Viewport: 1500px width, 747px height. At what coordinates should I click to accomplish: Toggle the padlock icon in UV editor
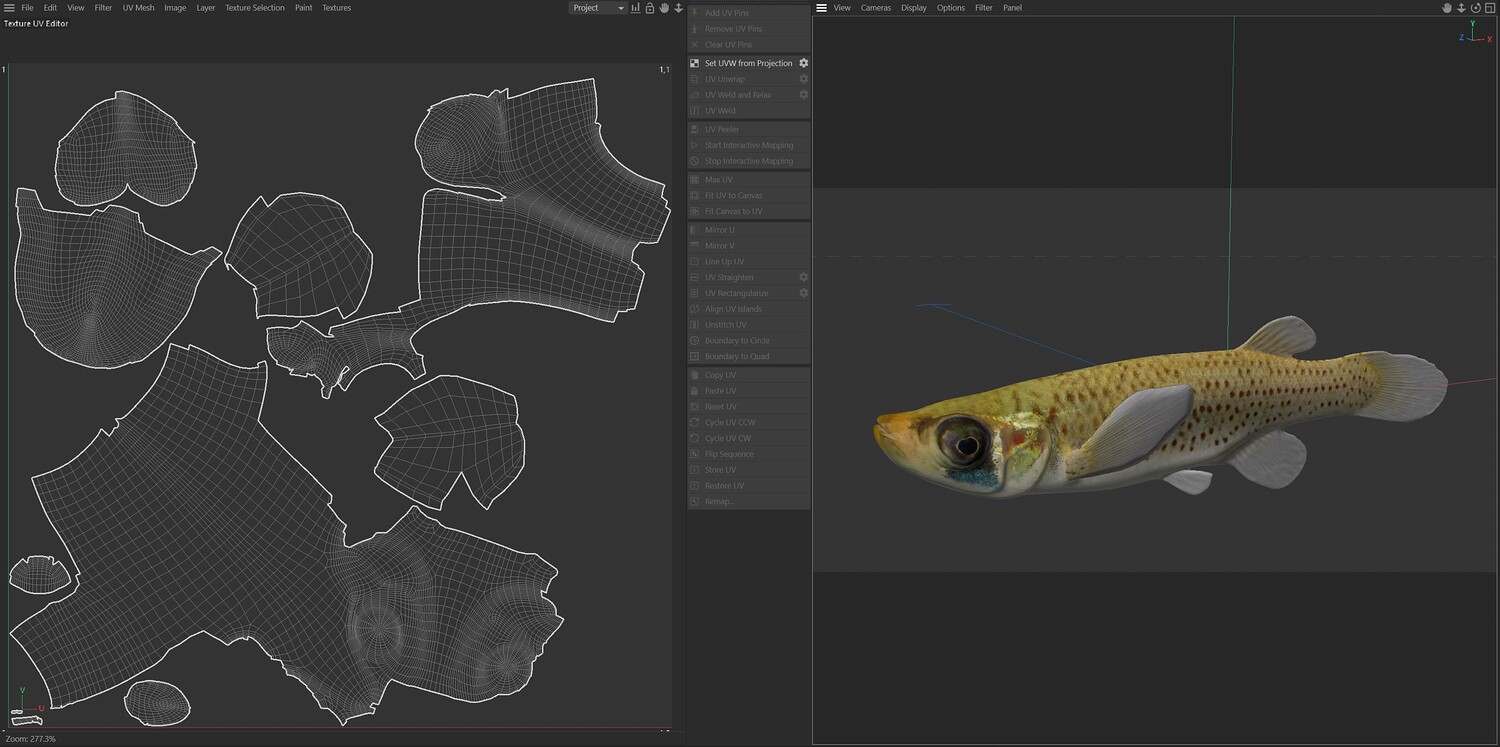pyautogui.click(x=650, y=8)
